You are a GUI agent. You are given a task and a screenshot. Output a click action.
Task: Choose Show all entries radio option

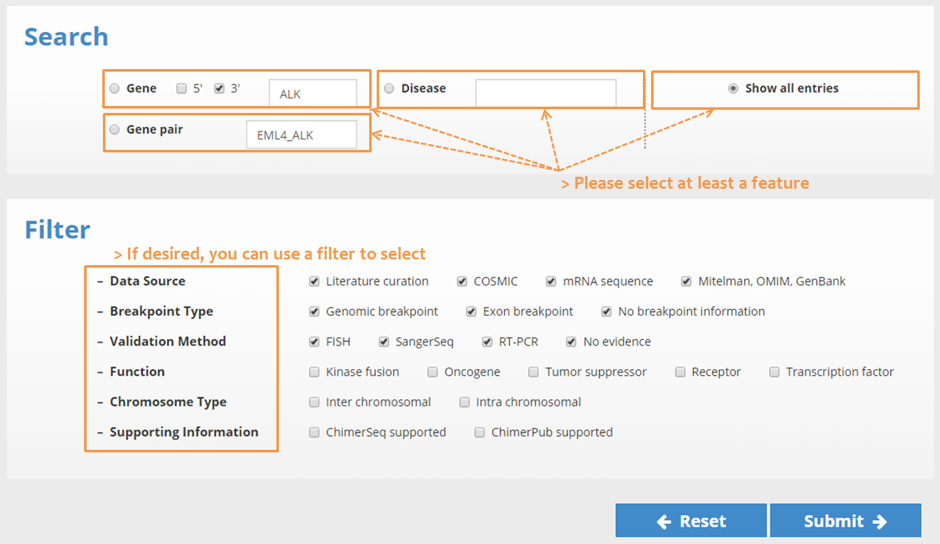point(733,88)
